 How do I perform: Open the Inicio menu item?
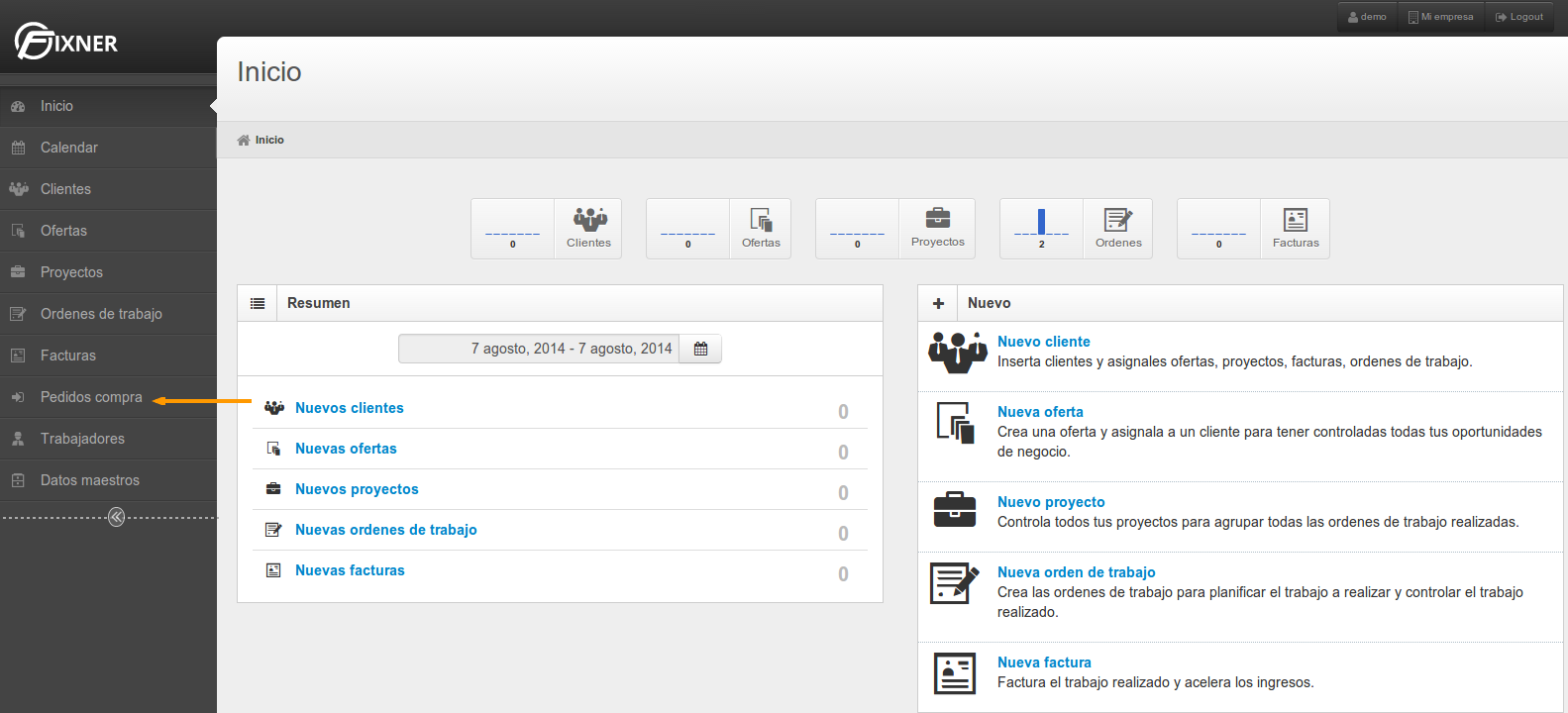108,106
